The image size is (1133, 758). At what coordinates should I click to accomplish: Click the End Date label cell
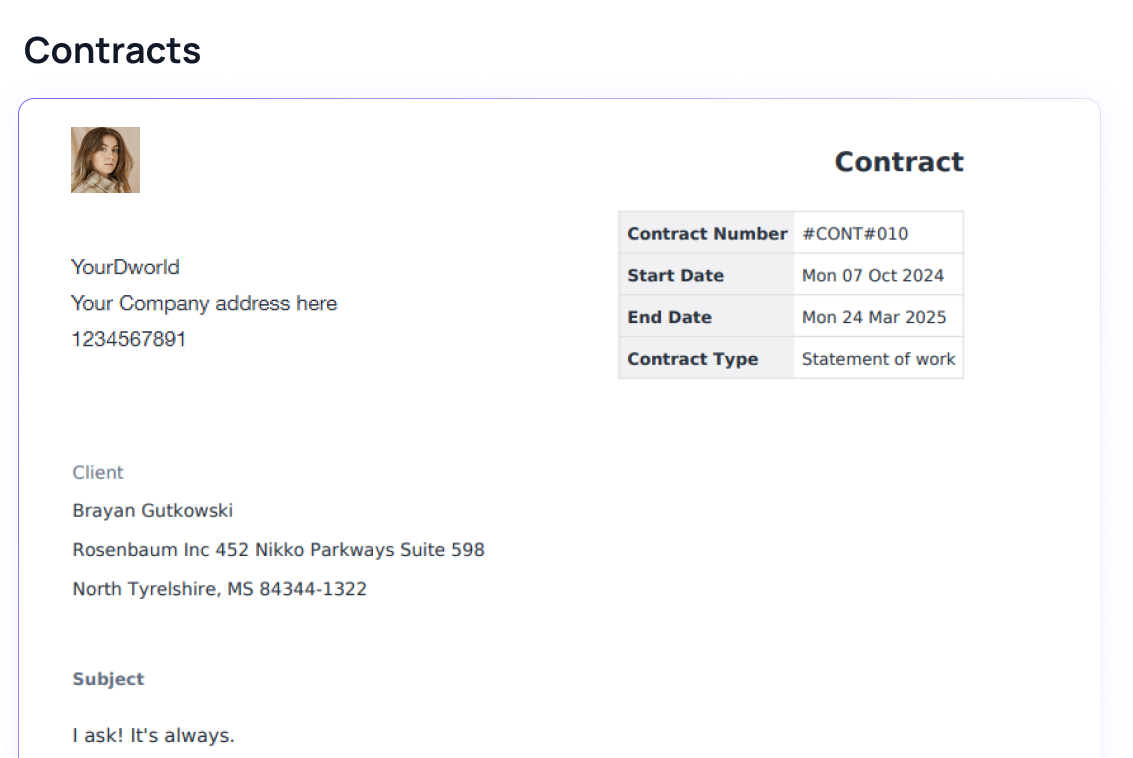[707, 316]
